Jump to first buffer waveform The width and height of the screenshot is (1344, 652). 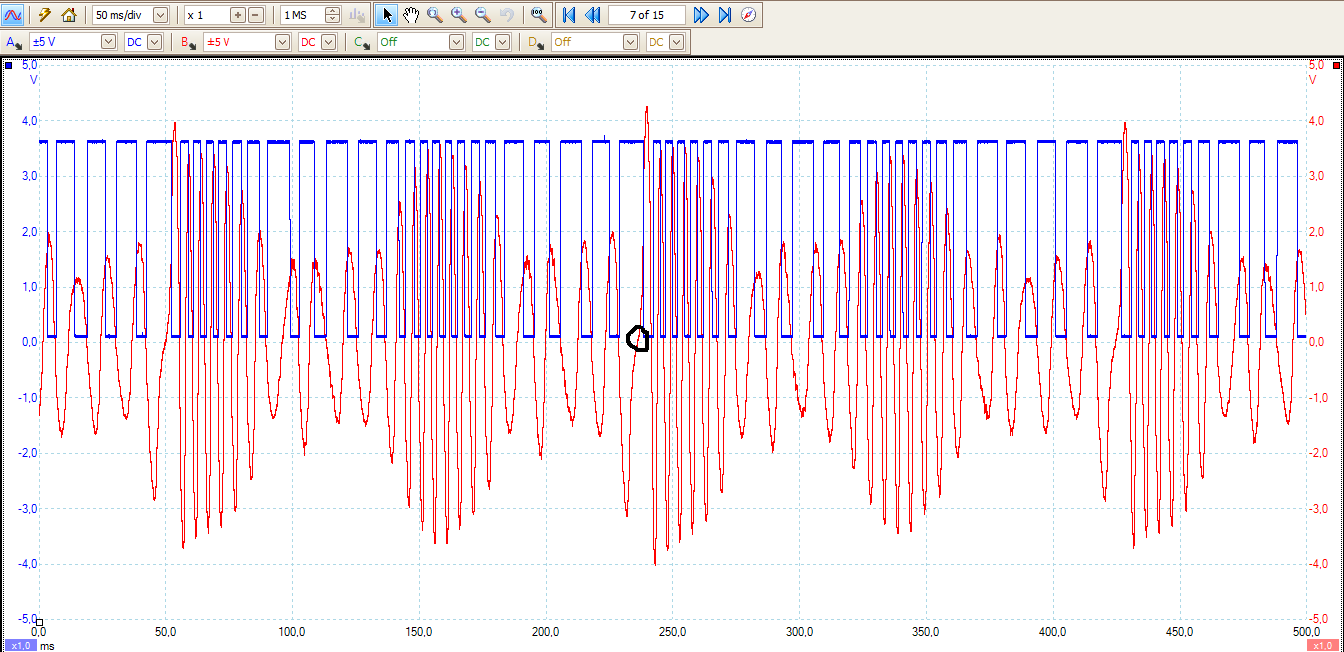(569, 15)
